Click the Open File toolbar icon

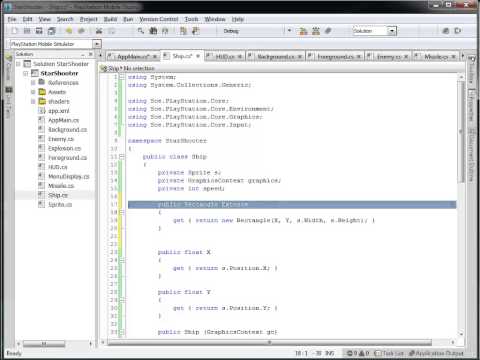pos(27,31)
